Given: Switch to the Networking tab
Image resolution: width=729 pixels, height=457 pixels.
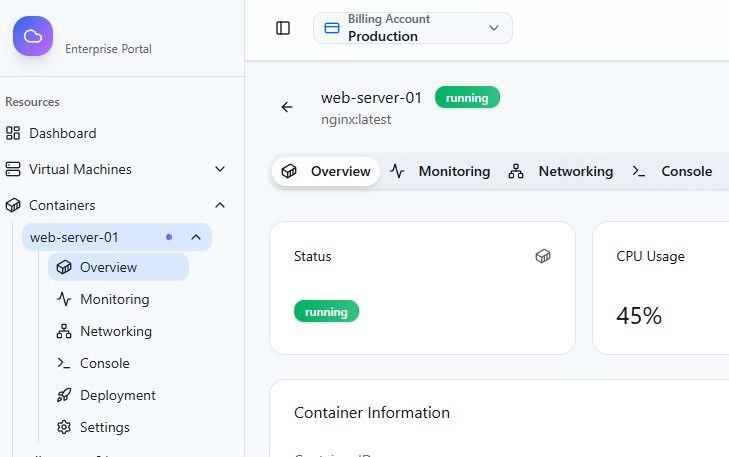Looking at the screenshot, I should pyautogui.click(x=561, y=171).
